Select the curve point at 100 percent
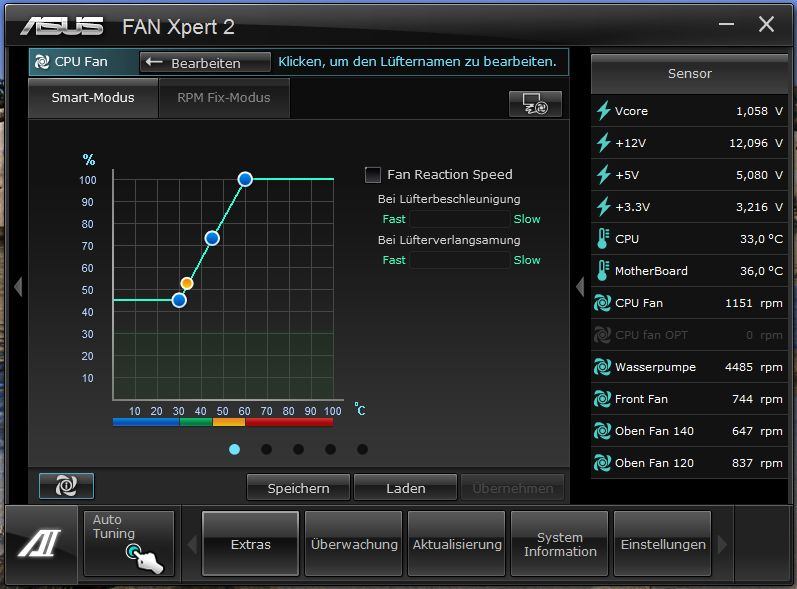This screenshot has height=589, width=797. (x=245, y=179)
